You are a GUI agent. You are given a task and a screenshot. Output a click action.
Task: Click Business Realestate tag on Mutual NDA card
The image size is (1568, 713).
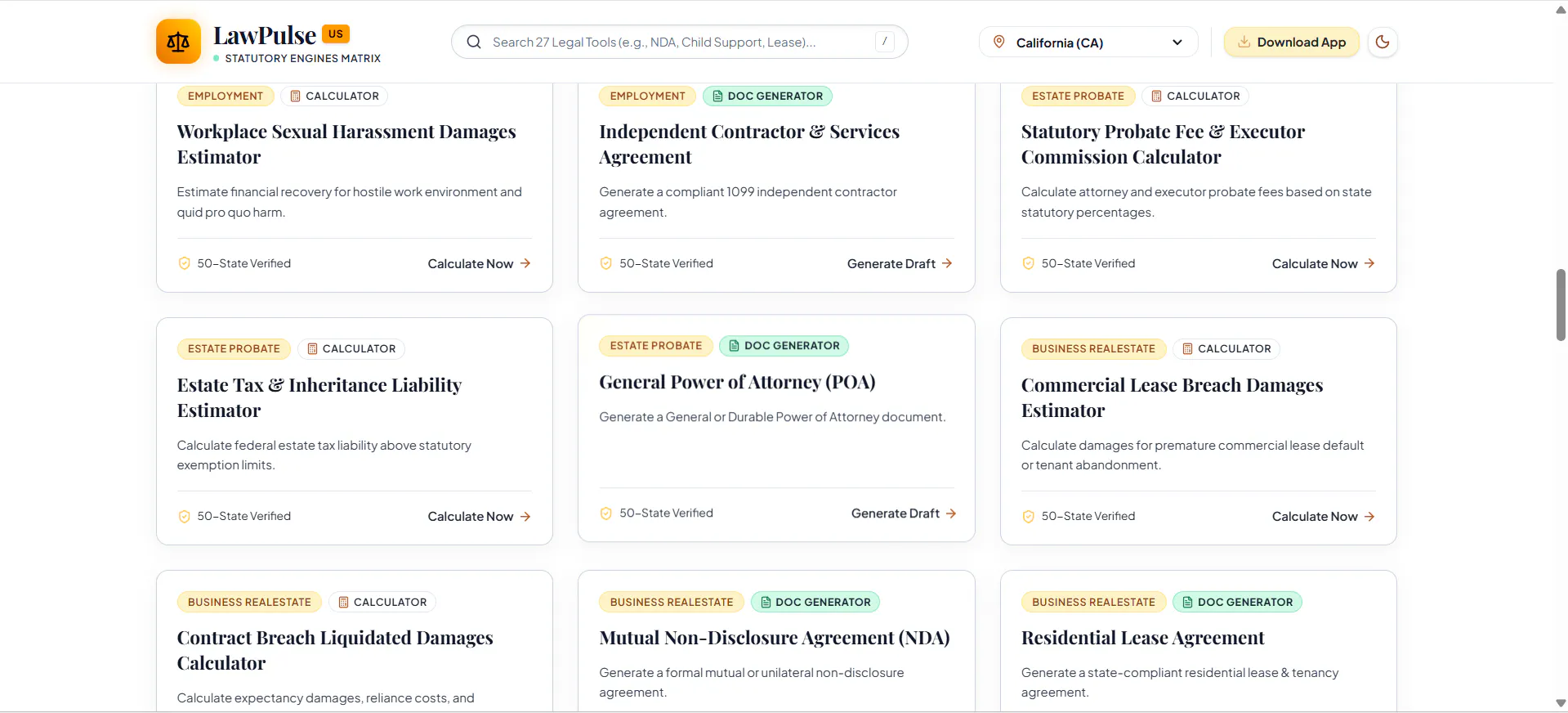[671, 602]
